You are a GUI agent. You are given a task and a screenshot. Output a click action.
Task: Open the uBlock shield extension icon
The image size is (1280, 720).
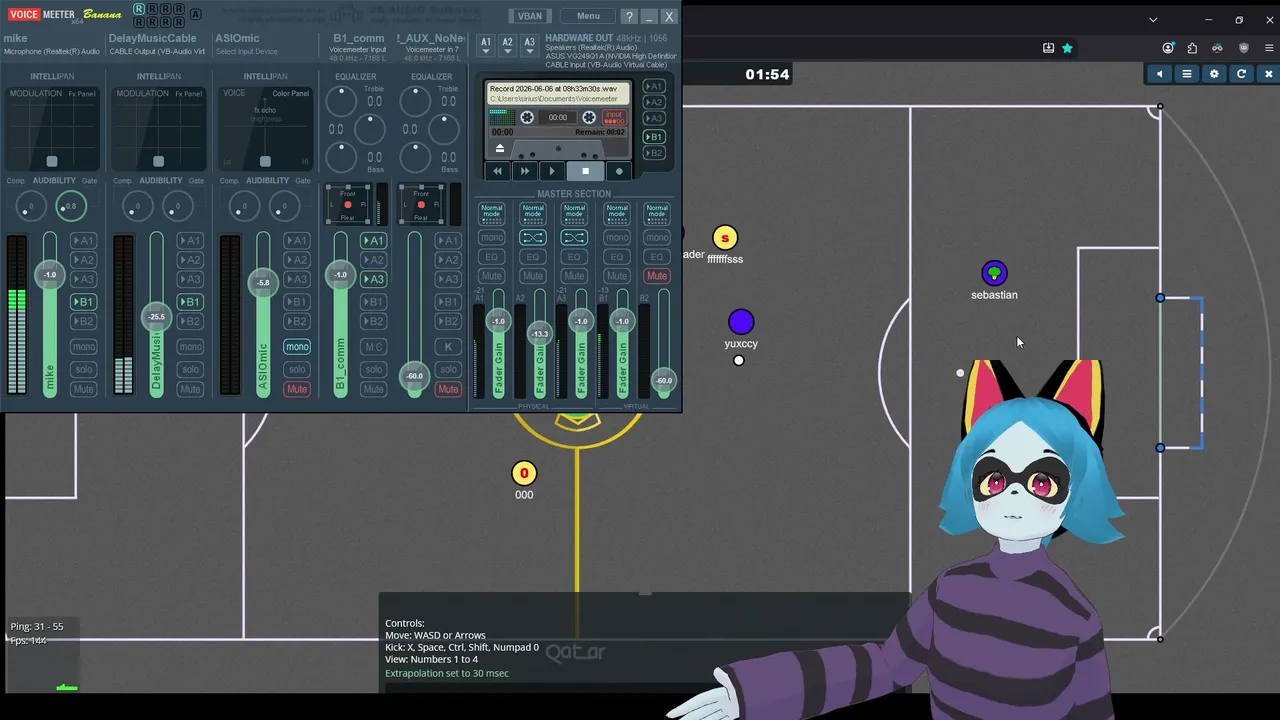tap(1244, 48)
